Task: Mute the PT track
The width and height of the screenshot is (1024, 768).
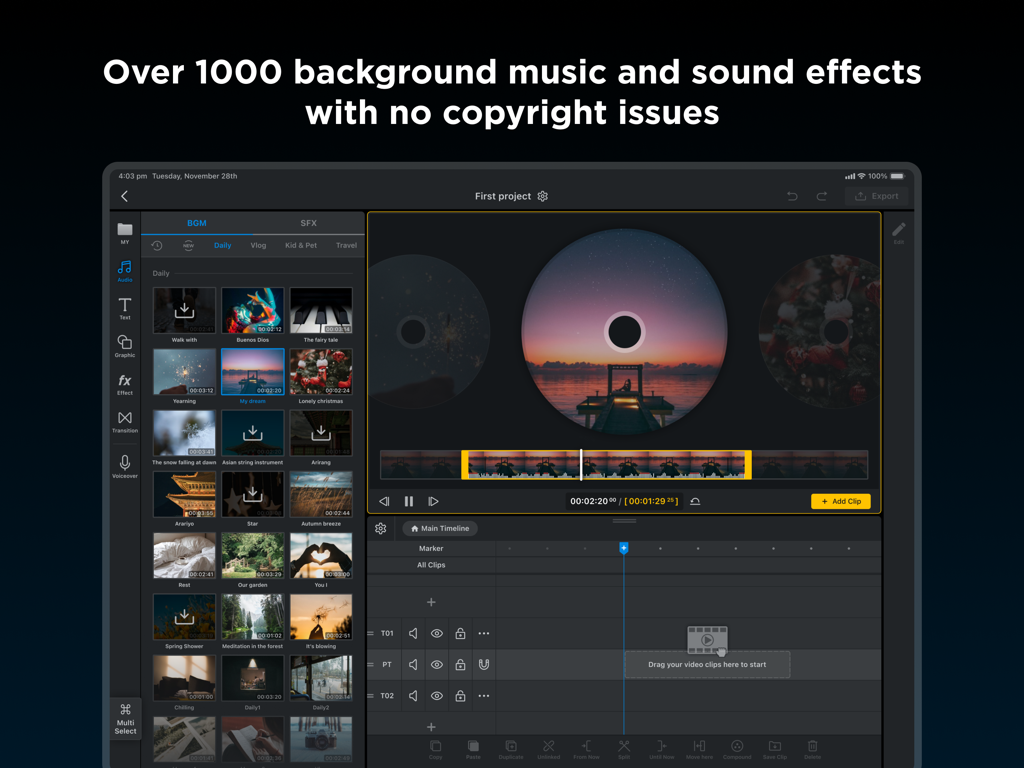Action: (x=413, y=664)
